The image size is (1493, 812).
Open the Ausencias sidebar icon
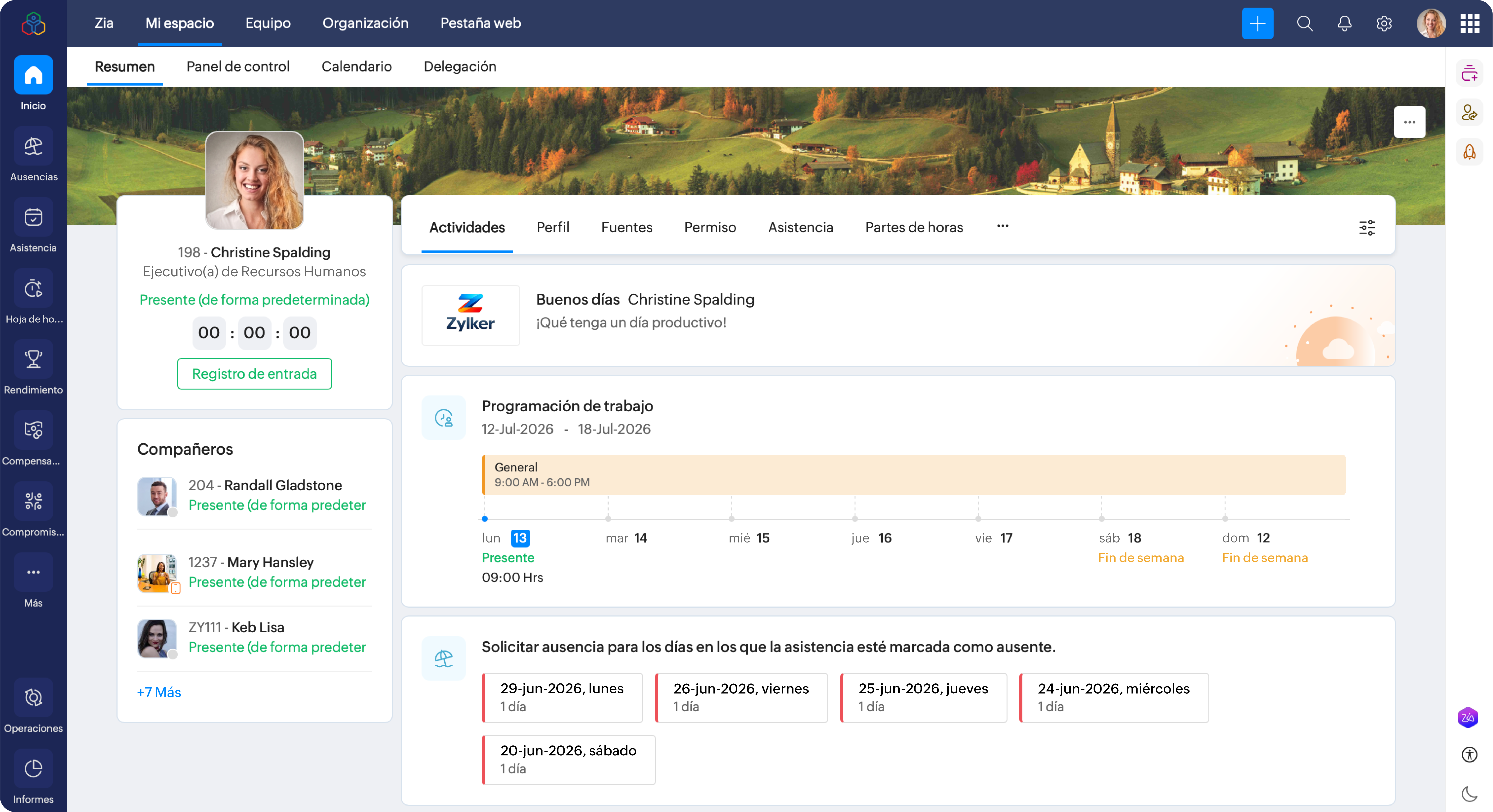click(x=33, y=147)
